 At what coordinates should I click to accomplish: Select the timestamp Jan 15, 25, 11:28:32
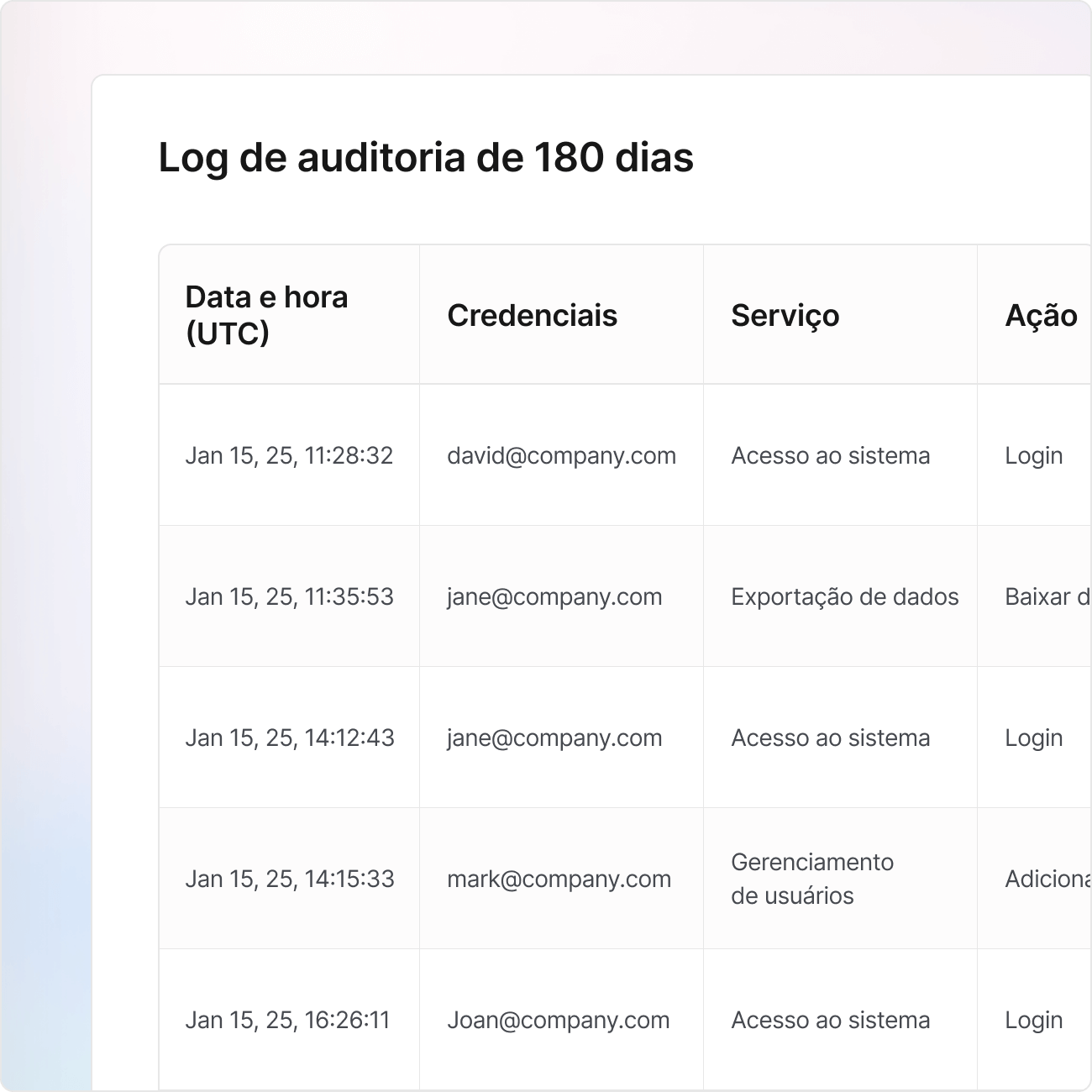tap(289, 455)
